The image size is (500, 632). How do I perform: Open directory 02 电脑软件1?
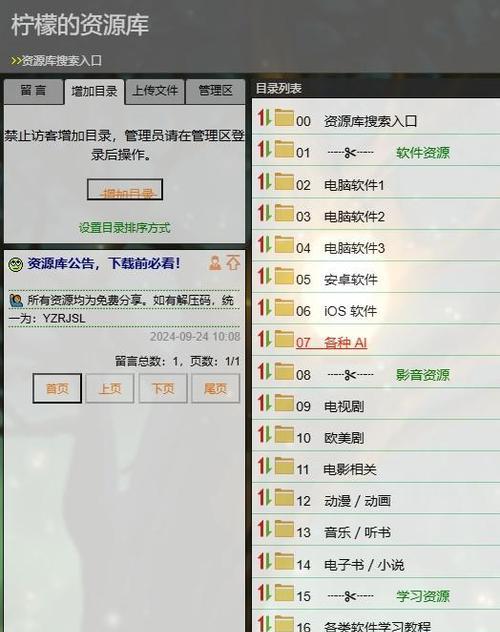340,185
